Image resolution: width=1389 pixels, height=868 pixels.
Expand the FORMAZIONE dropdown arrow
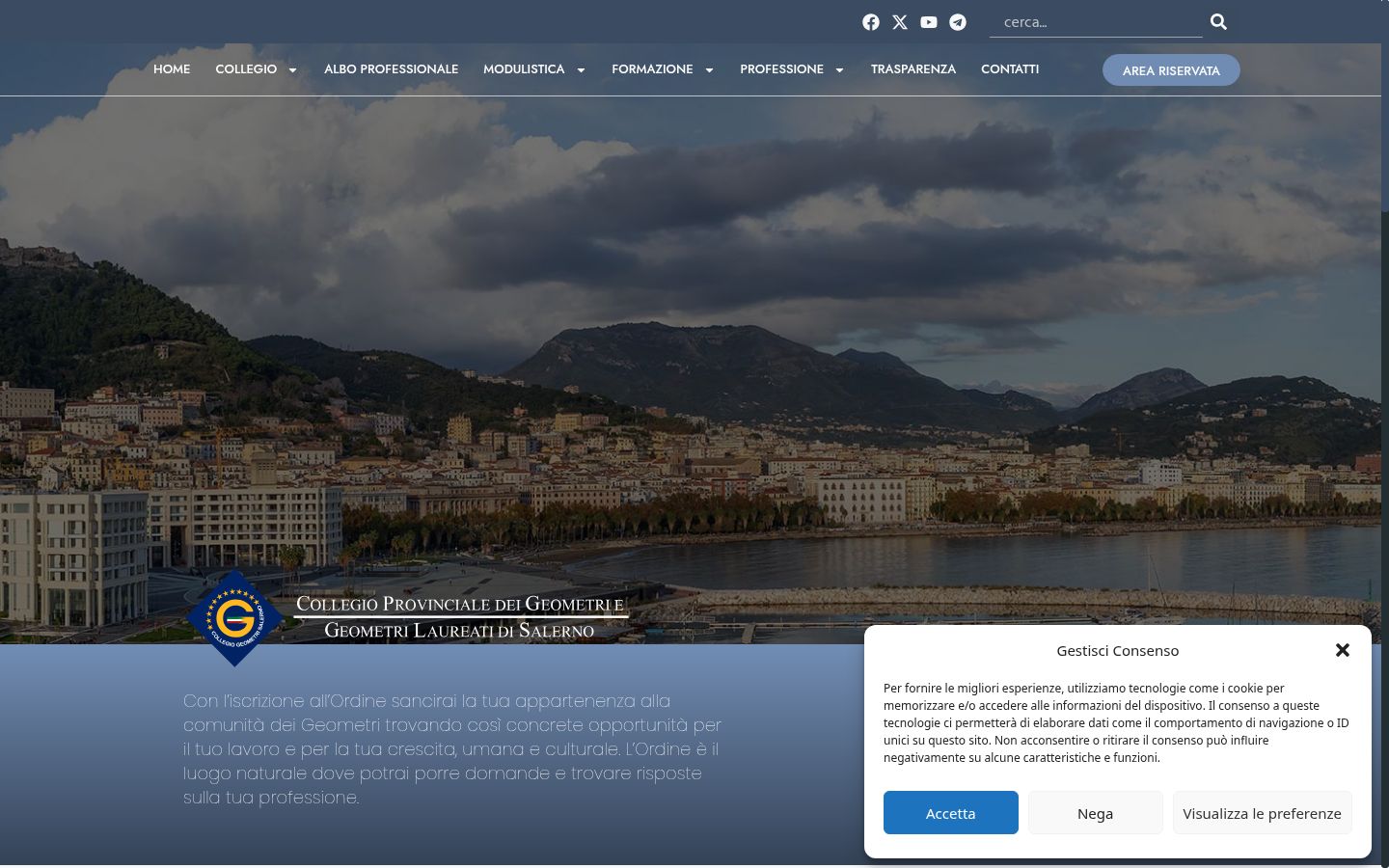click(709, 69)
